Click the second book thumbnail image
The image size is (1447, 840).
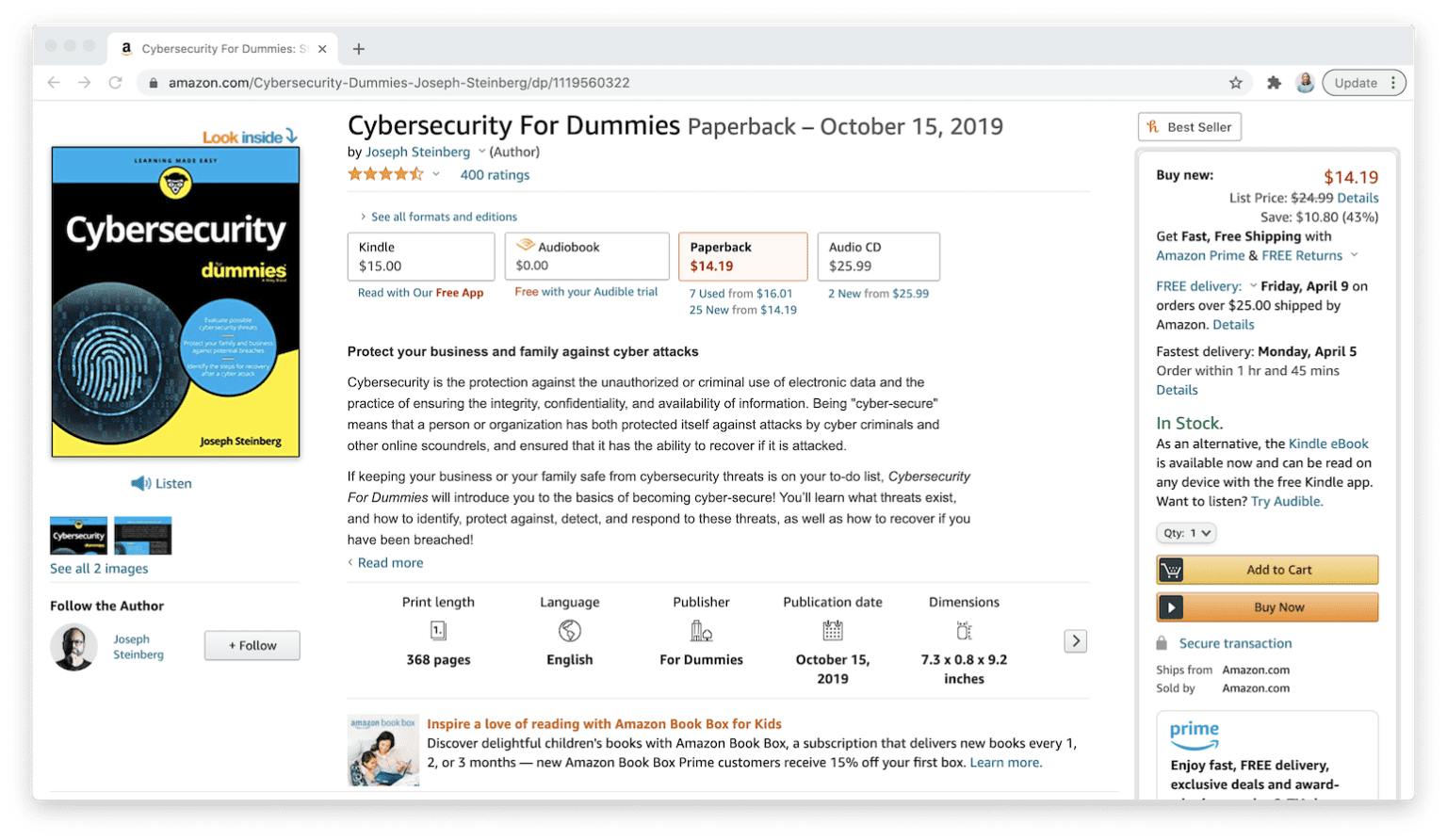[x=143, y=536]
